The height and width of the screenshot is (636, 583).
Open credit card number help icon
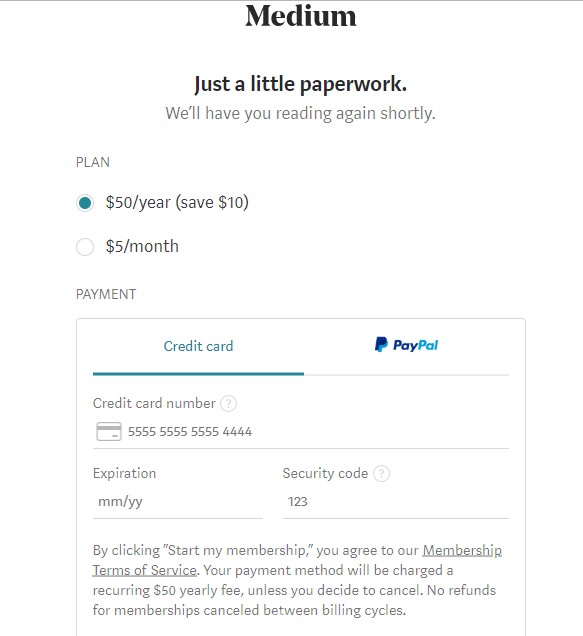228,404
